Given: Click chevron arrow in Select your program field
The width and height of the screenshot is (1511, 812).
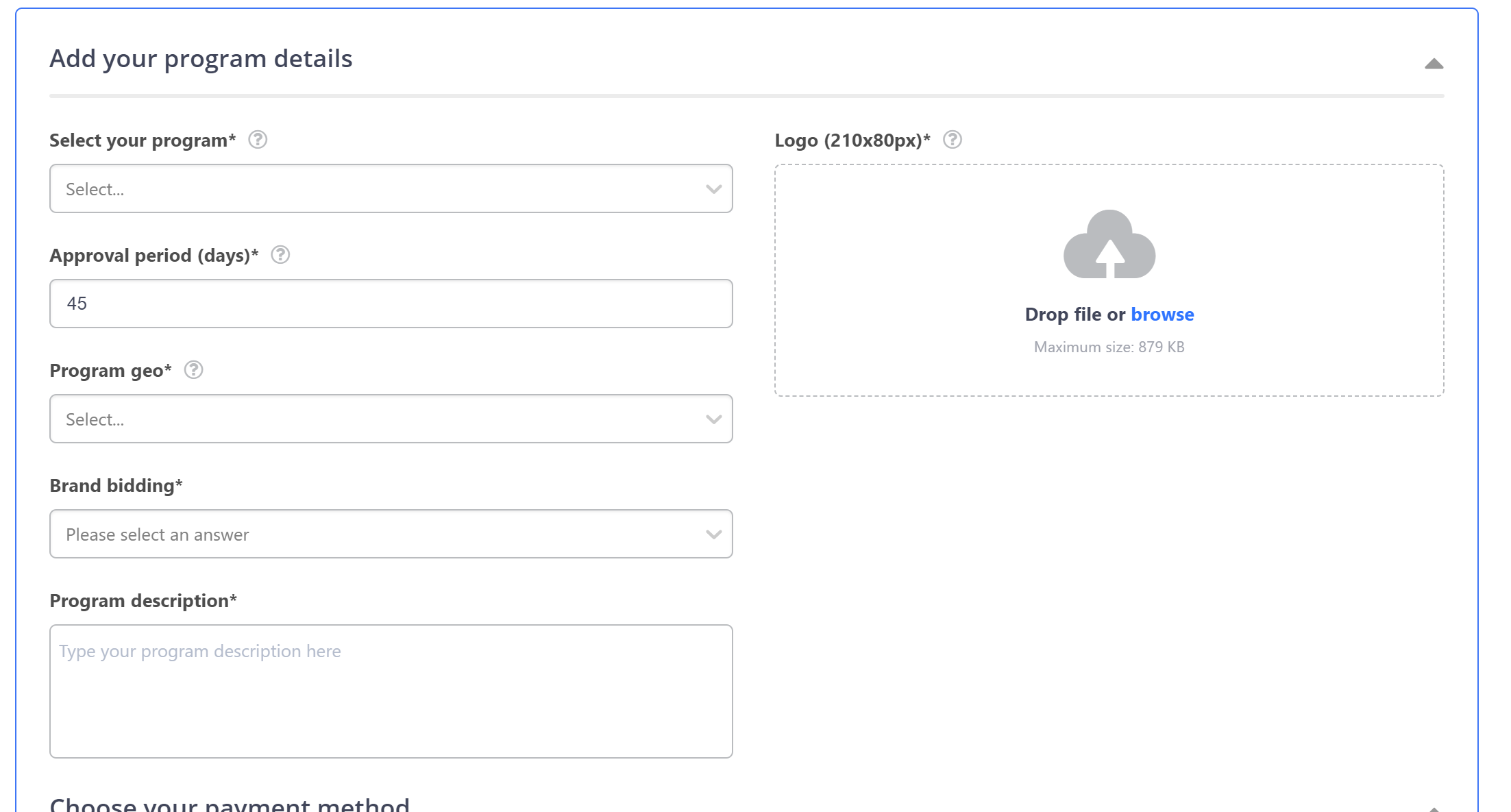Looking at the screenshot, I should click(x=713, y=189).
